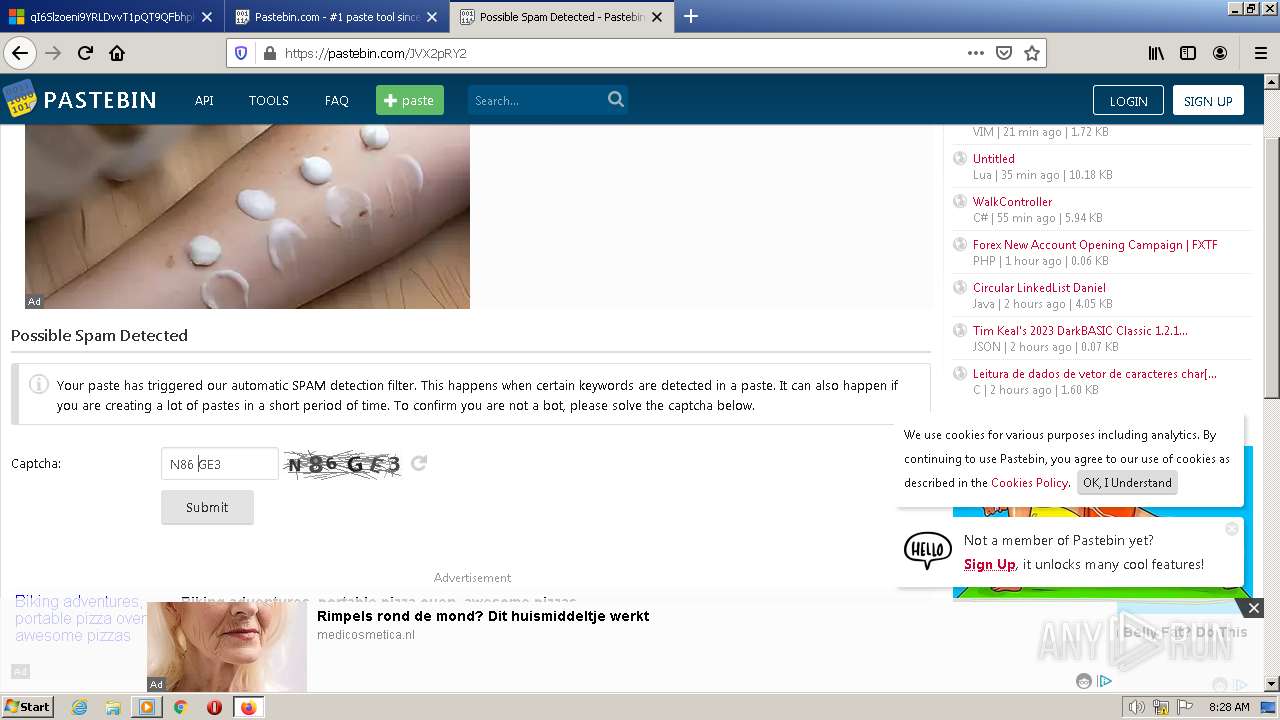Open the hand cream ad image
Image resolution: width=1280 pixels, height=720 pixels.
[x=247, y=216]
